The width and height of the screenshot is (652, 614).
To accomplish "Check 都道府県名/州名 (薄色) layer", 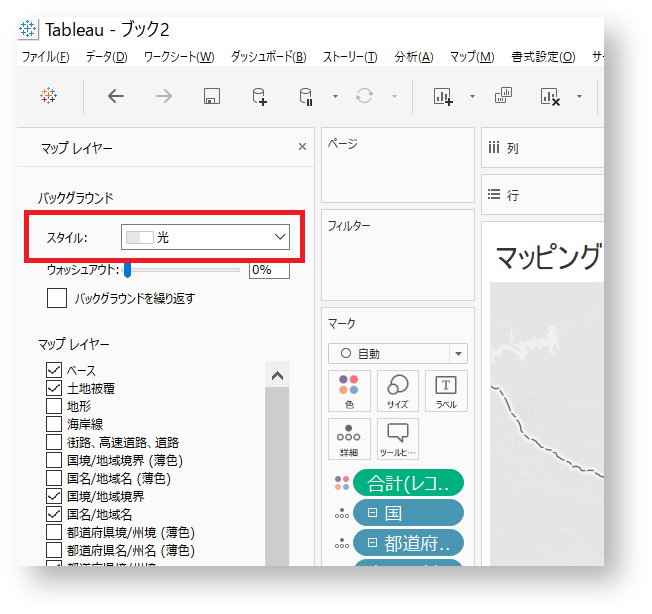I will tap(54, 550).
